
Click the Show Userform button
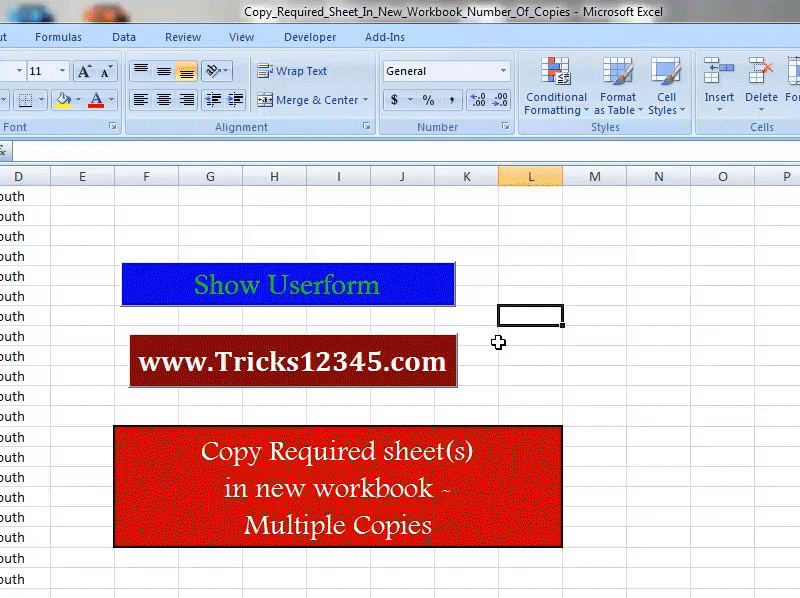[x=288, y=284]
